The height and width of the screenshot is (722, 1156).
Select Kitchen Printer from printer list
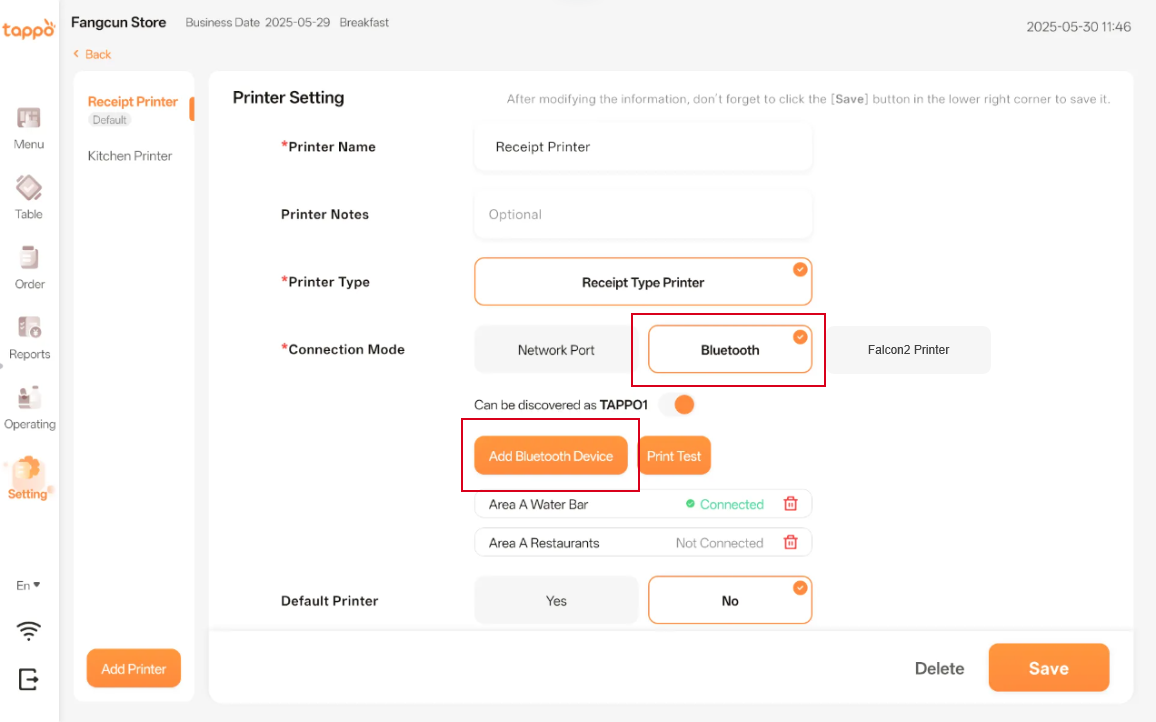130,156
